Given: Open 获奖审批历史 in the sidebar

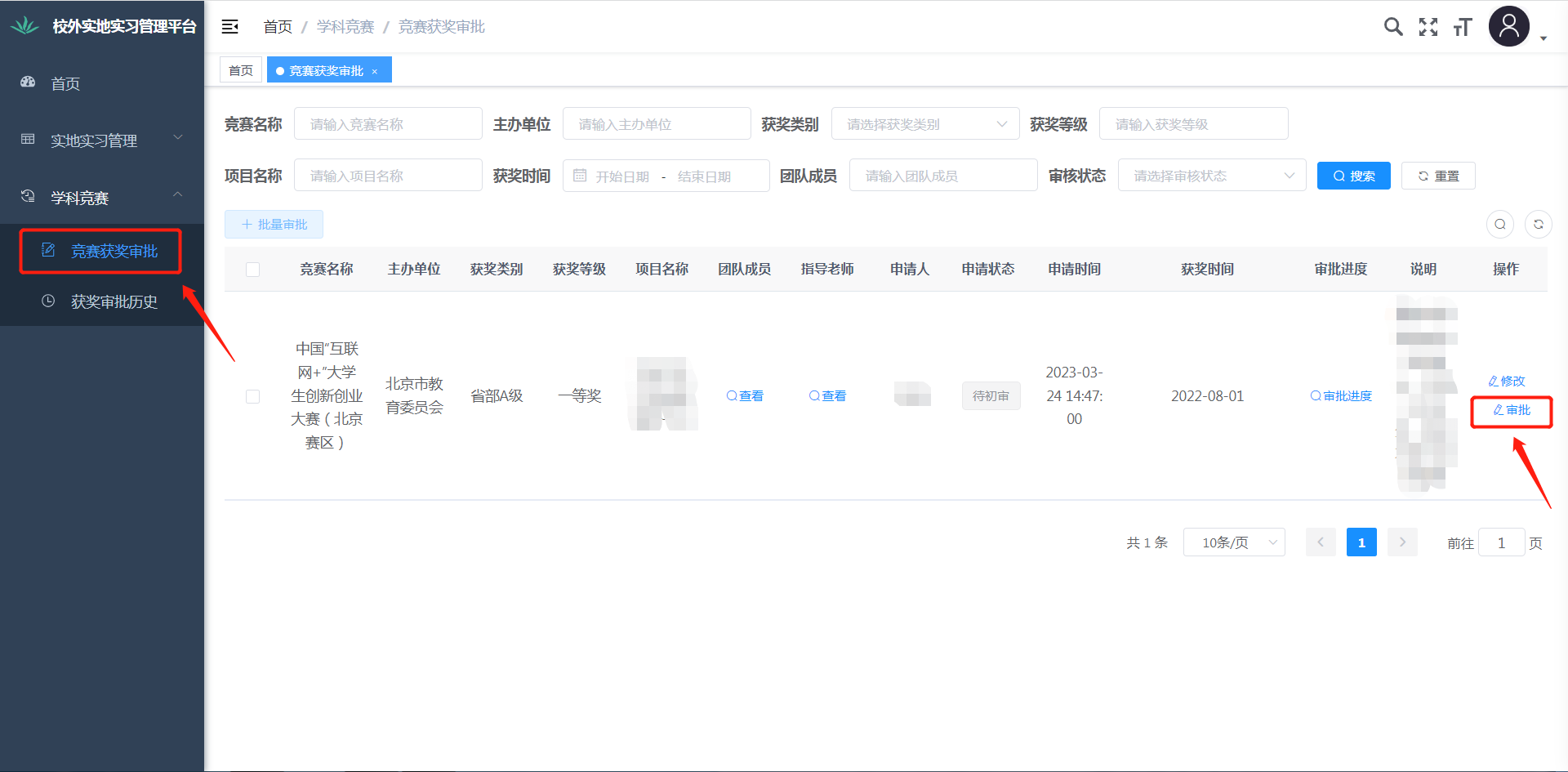Looking at the screenshot, I should tap(114, 301).
